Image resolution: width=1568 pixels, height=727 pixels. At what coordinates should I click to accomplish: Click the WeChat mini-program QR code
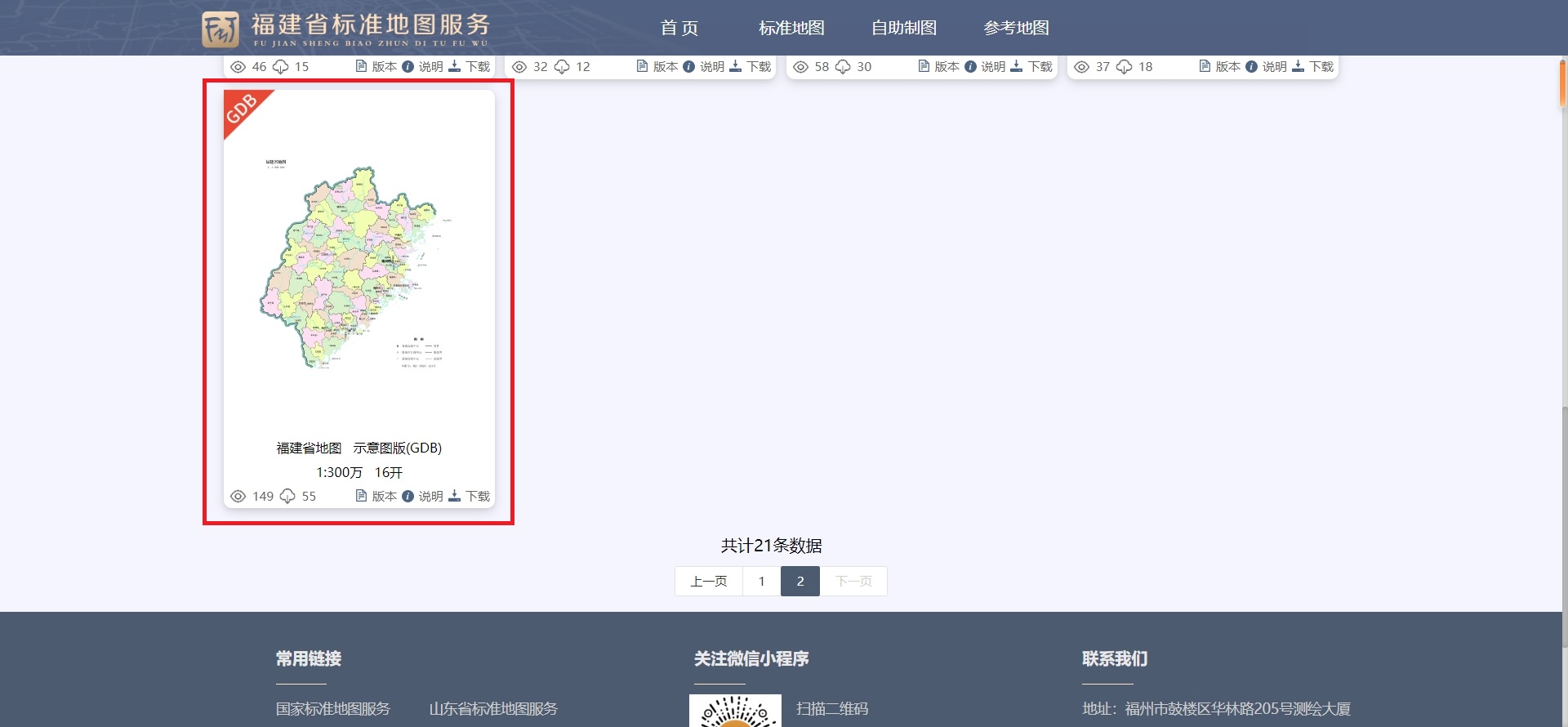point(735,711)
